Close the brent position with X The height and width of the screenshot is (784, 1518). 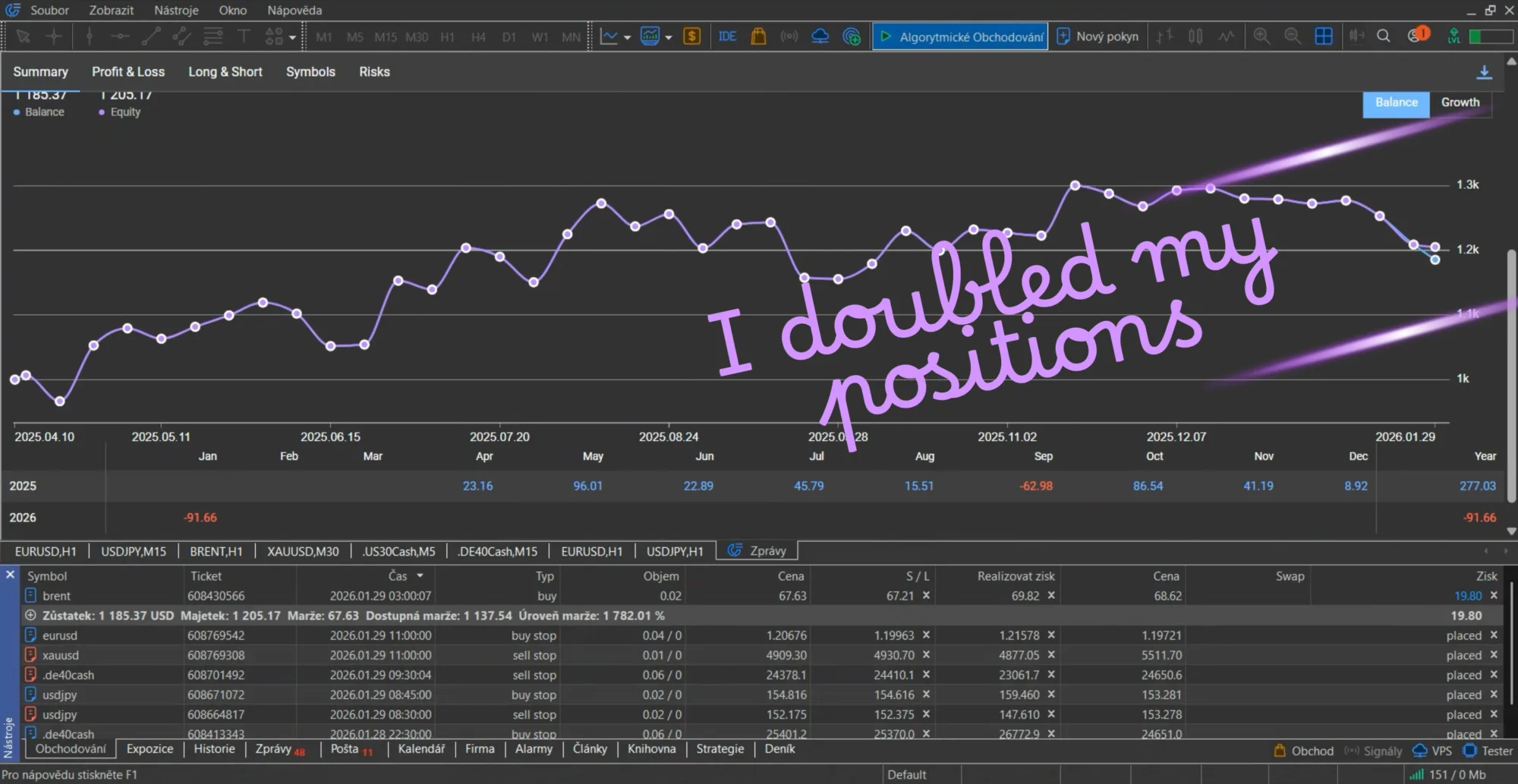[1494, 596]
